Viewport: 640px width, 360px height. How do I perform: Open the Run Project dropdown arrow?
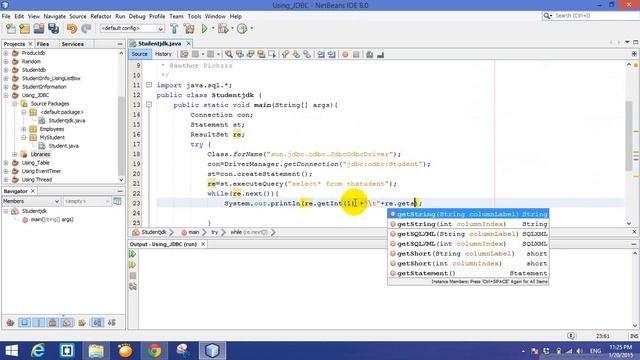(213, 29)
